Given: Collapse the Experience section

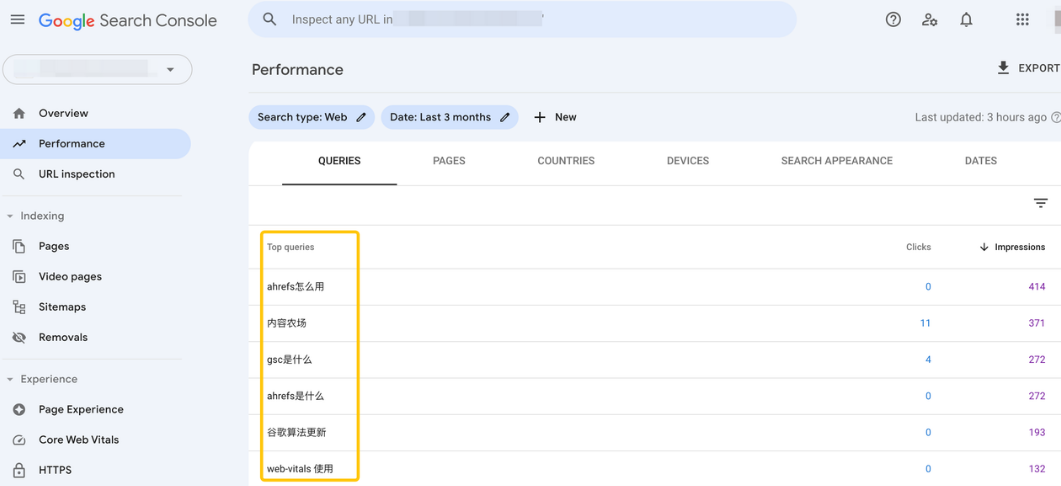Looking at the screenshot, I should [10, 379].
